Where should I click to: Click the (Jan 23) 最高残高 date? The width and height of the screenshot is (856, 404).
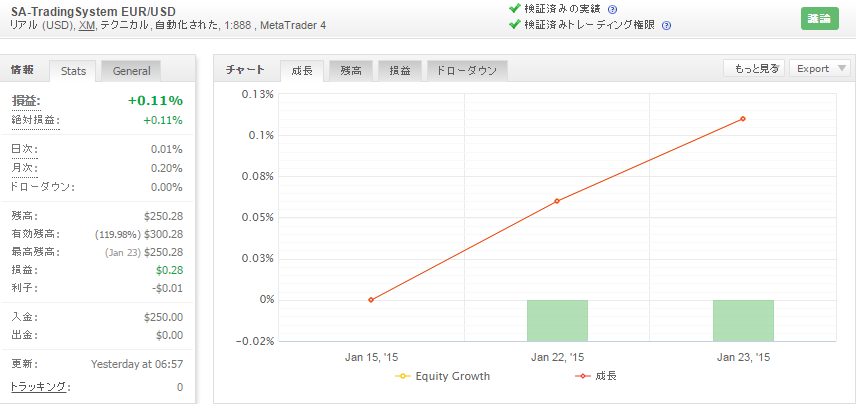122,253
